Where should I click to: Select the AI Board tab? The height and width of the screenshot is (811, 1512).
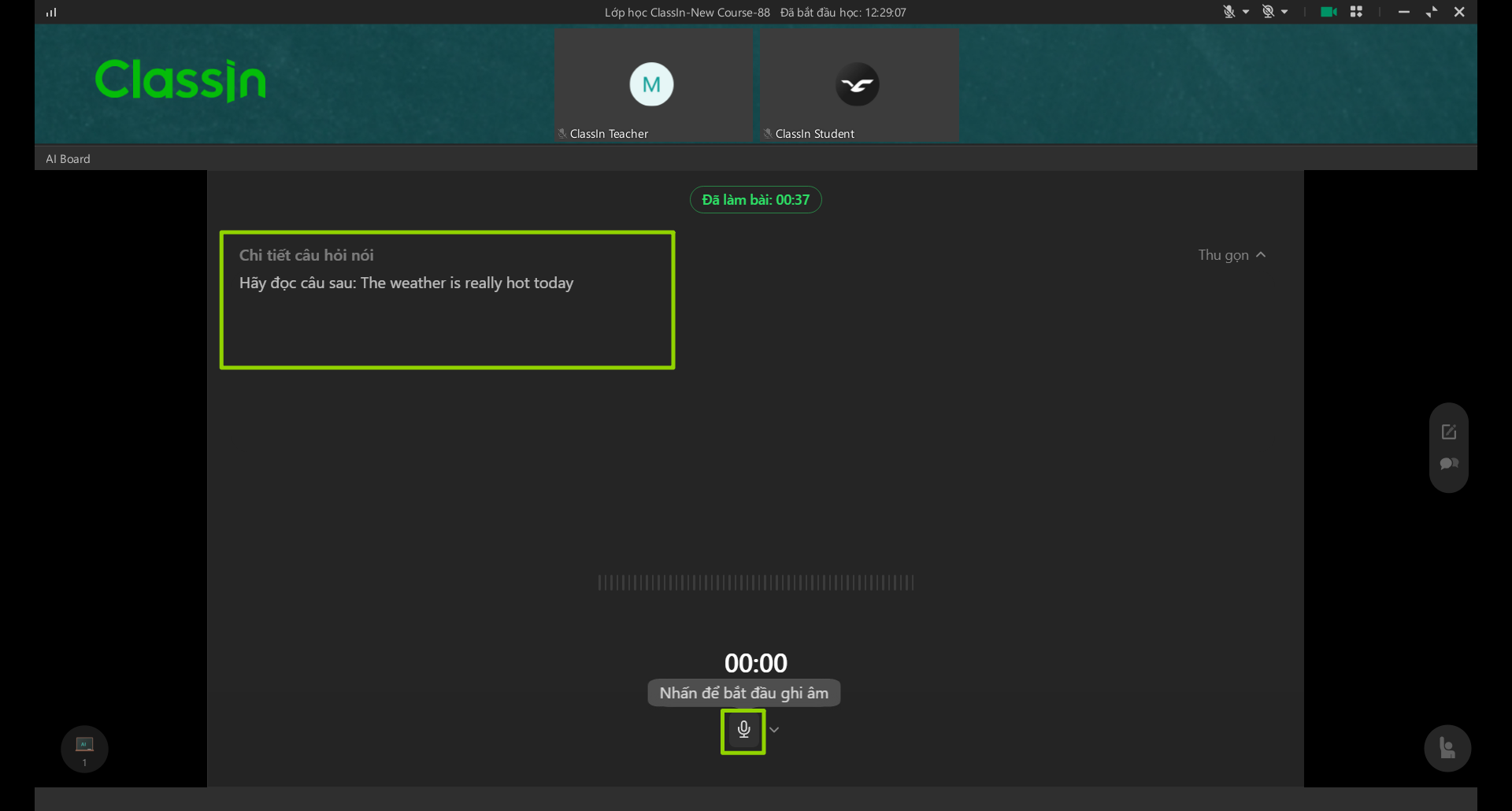(x=68, y=159)
